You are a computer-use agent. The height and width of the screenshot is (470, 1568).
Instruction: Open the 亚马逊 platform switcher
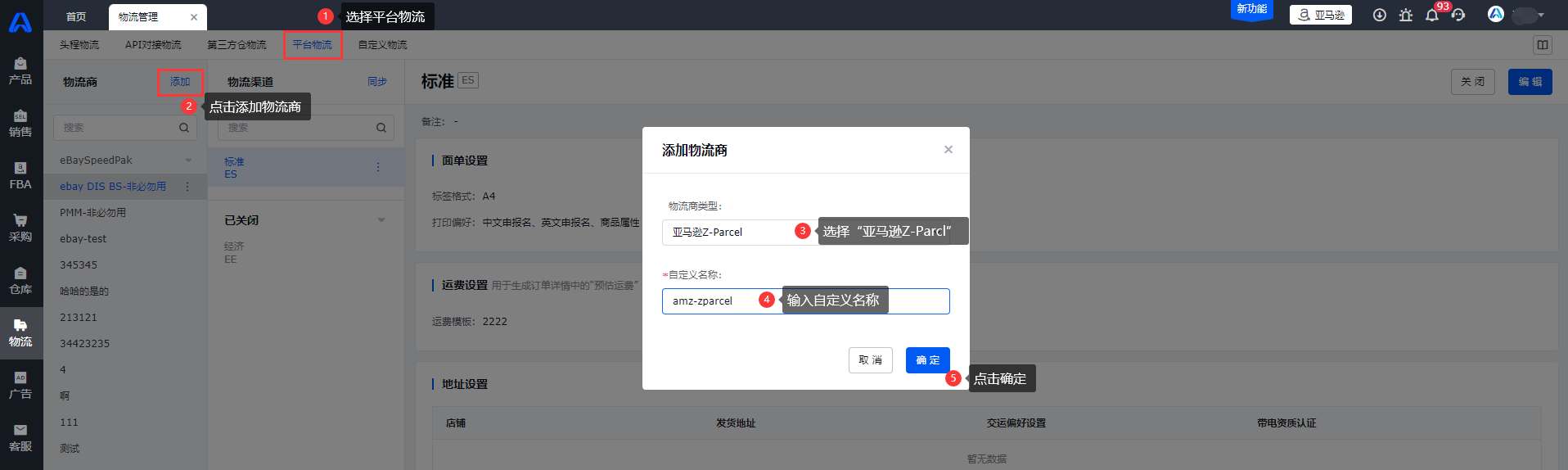coord(1321,15)
